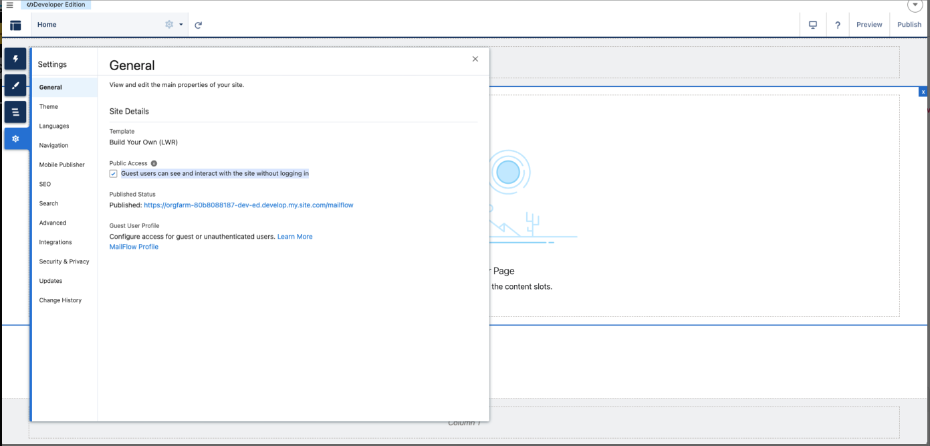The width and height of the screenshot is (930, 446).
Task: Open the Theme paintbrush panel
Action: coord(15,85)
